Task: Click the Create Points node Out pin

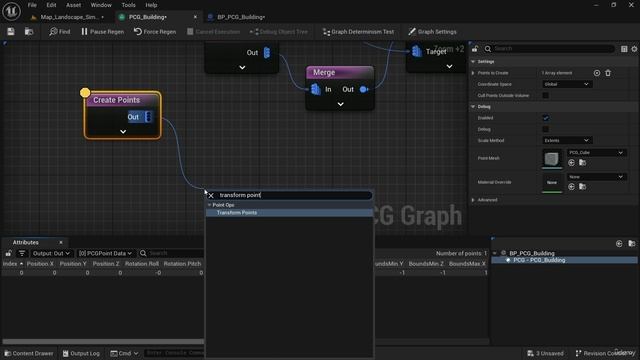Action: tap(149, 117)
